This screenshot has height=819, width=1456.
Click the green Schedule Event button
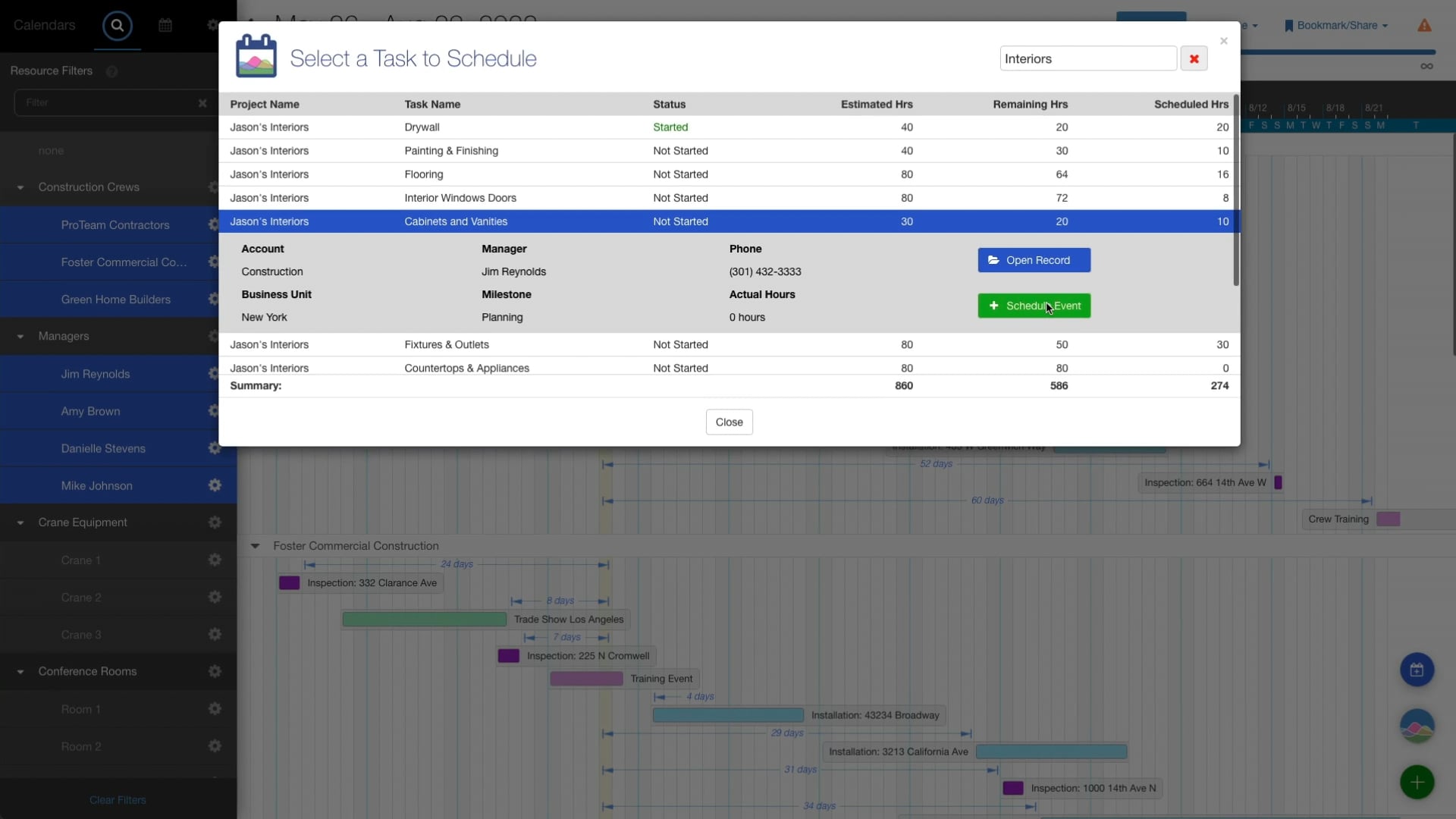click(x=1034, y=306)
